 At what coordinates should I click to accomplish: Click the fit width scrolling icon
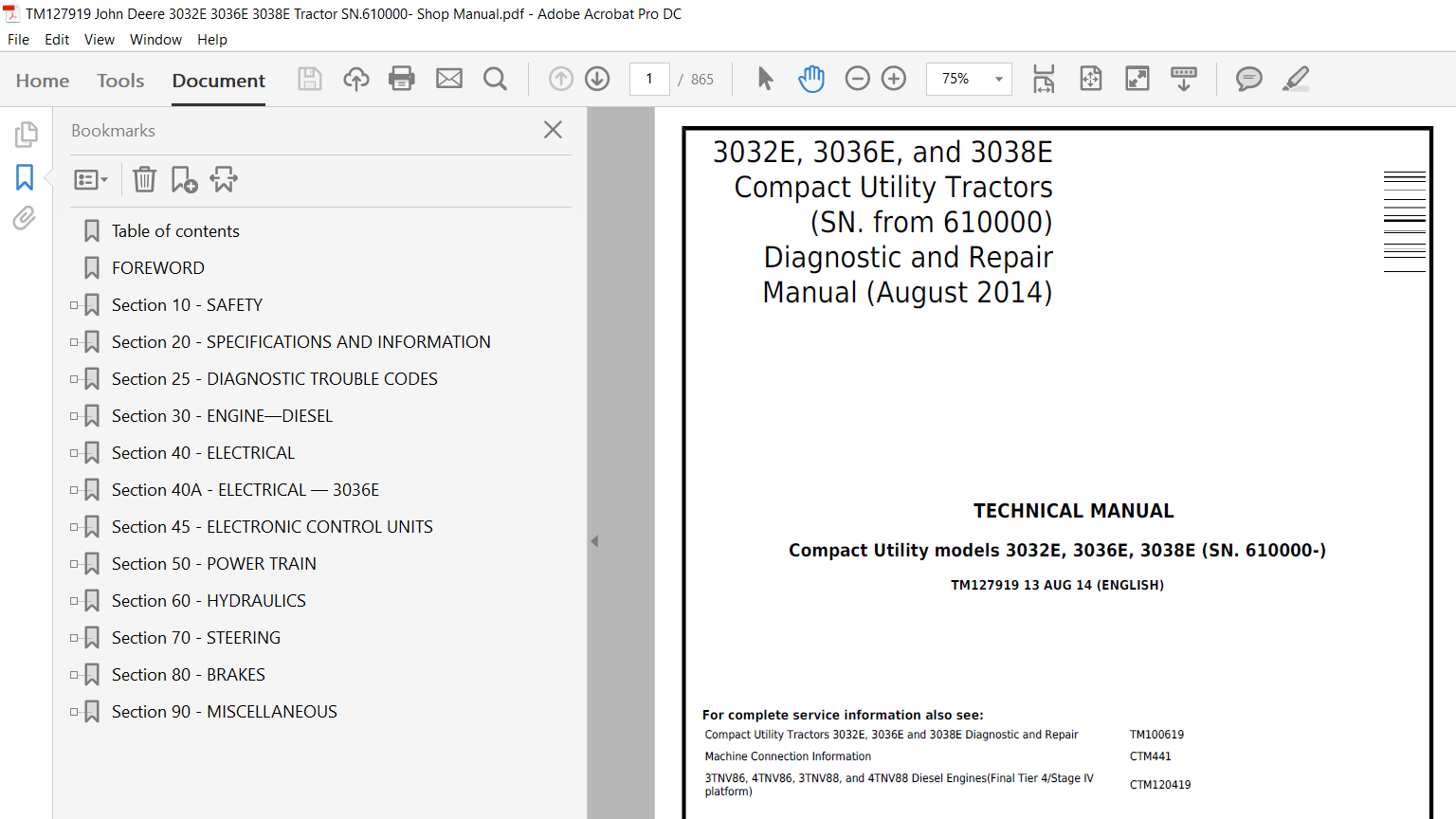pos(1044,79)
